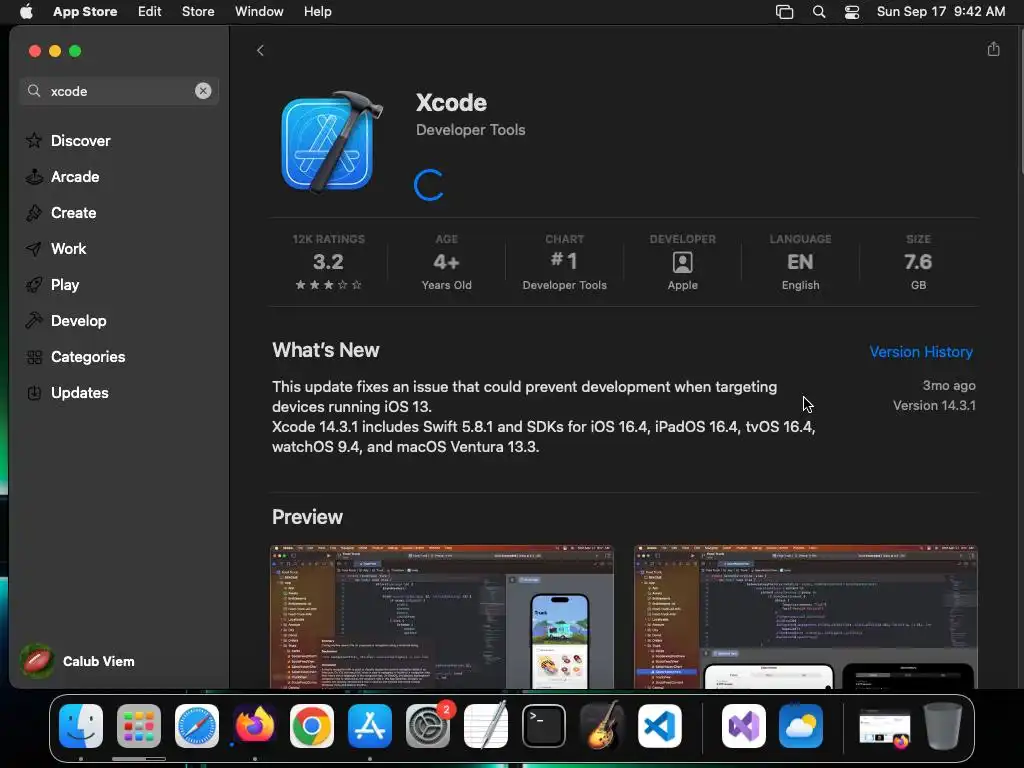Open the first Xcode preview screenshot
The image size is (1024, 768).
(442, 616)
